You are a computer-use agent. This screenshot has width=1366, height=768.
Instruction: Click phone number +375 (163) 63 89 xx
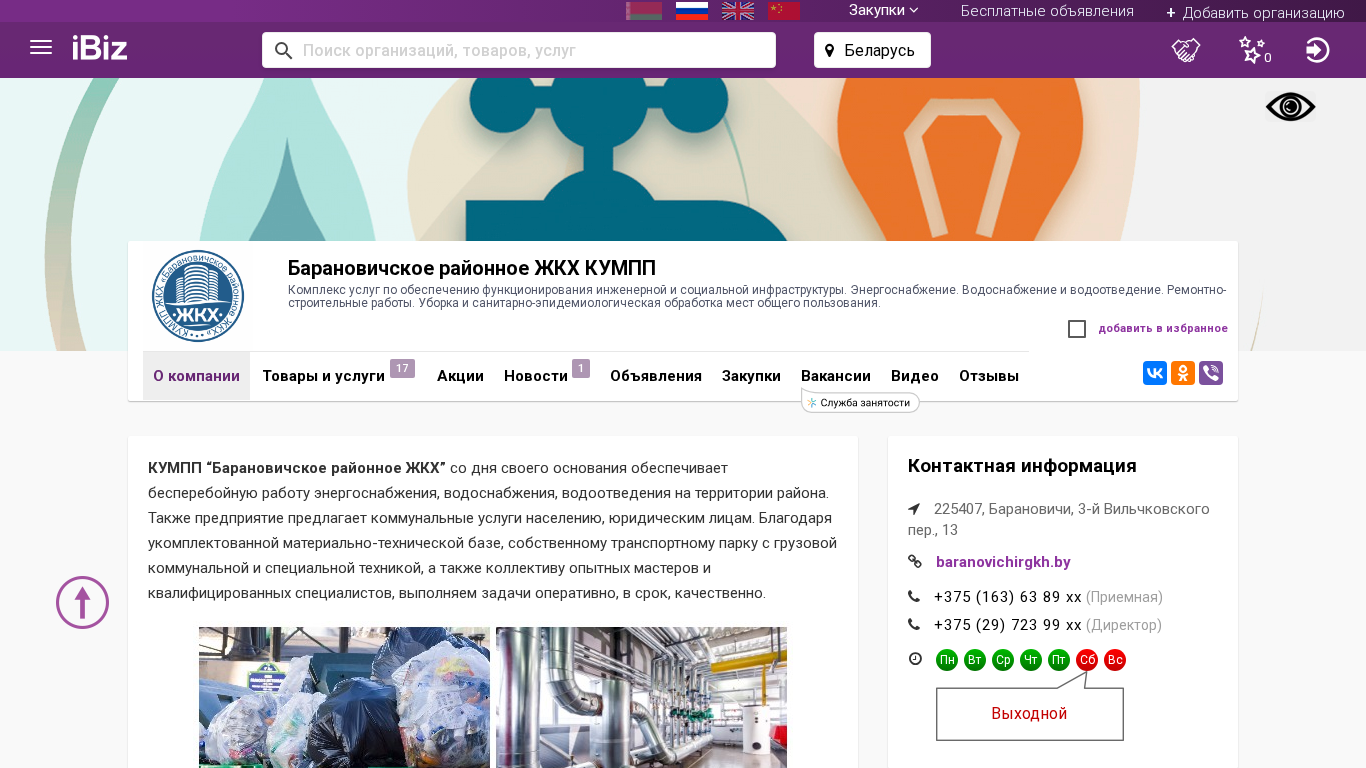[x=1008, y=597]
